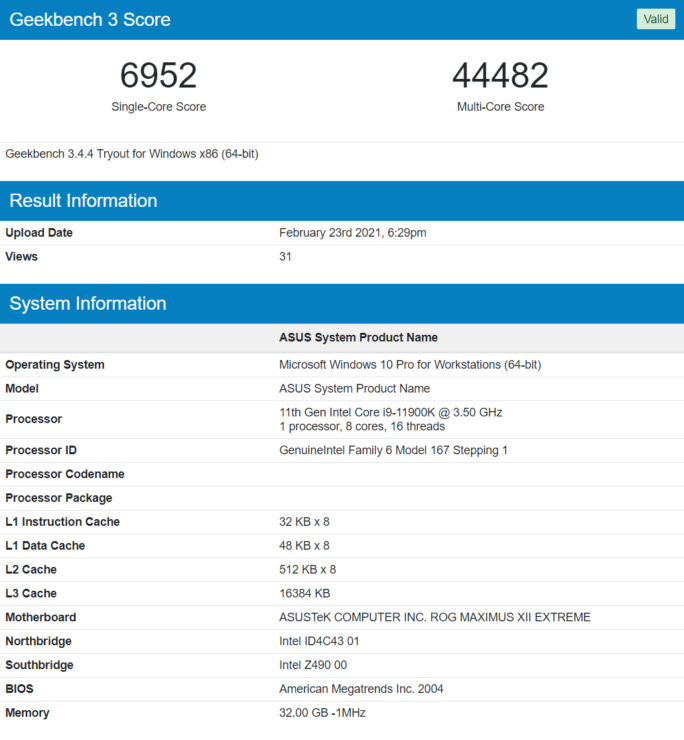The height and width of the screenshot is (740, 684).
Task: Click the Processor Package label
Action: coord(59,498)
